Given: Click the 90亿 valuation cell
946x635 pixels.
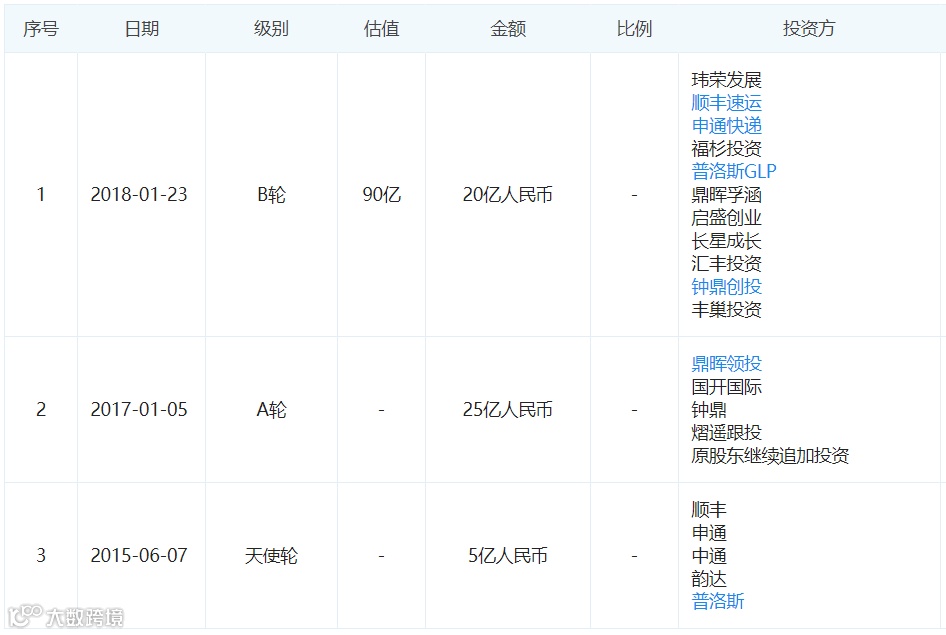Looking at the screenshot, I should pos(381,194).
